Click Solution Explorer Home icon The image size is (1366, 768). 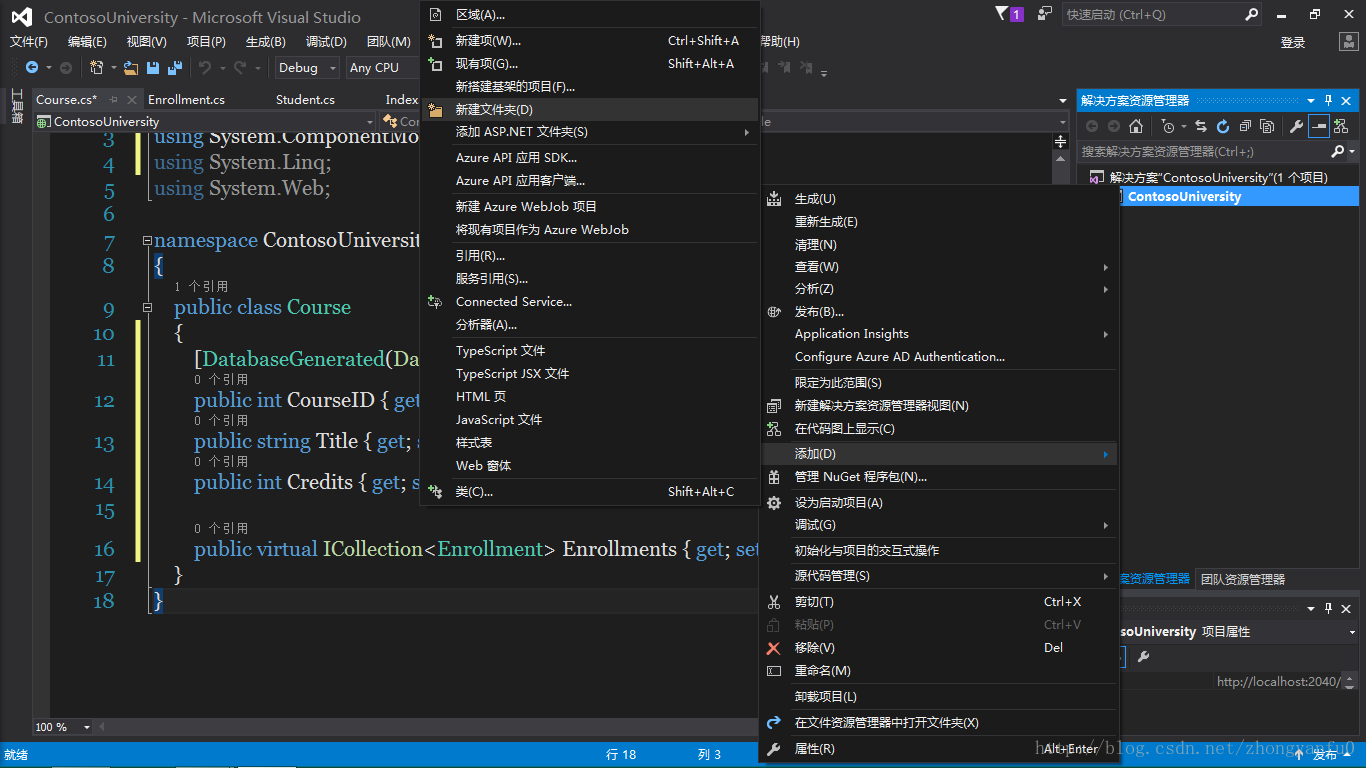point(1136,126)
